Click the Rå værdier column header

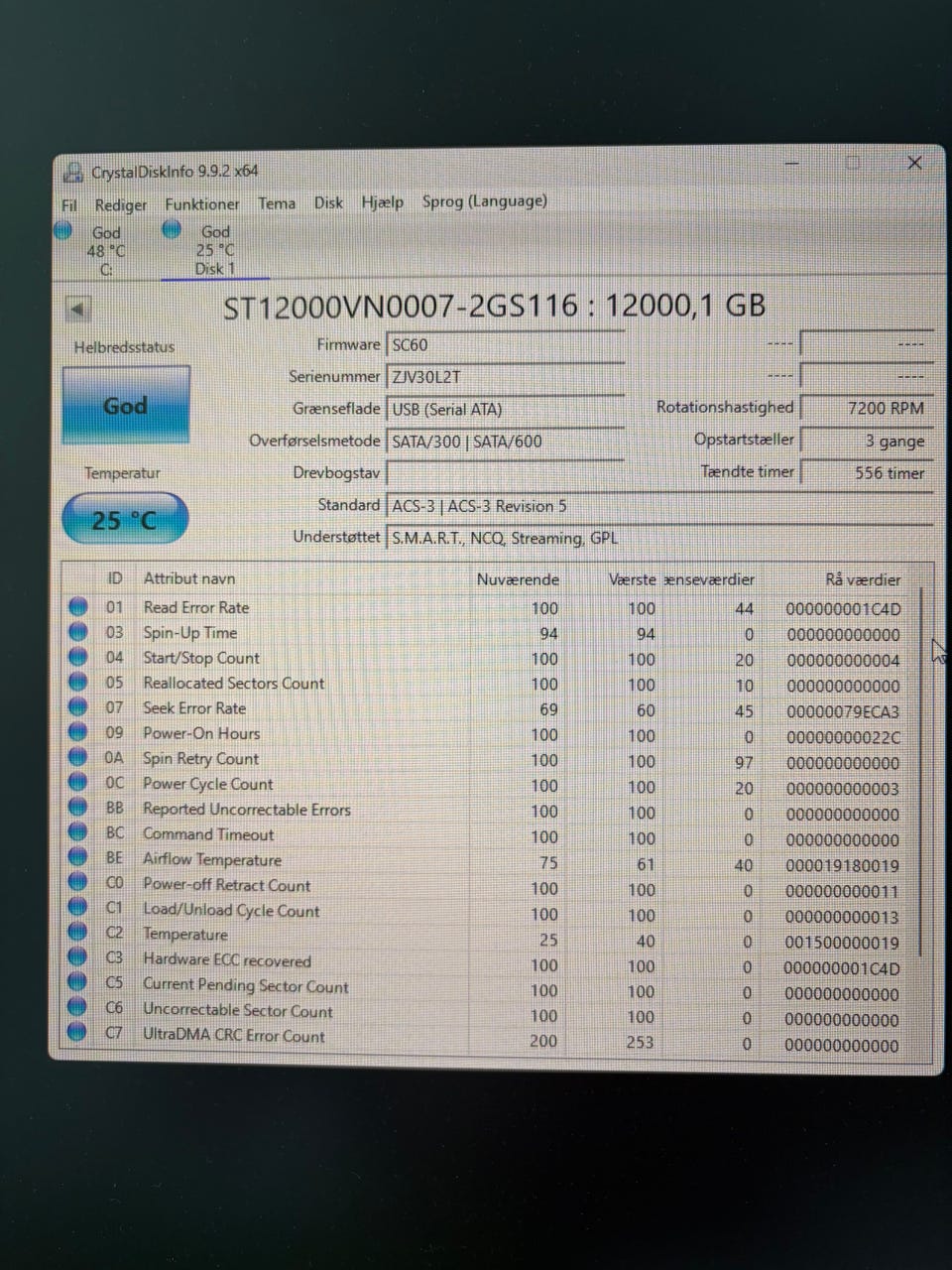863,579
